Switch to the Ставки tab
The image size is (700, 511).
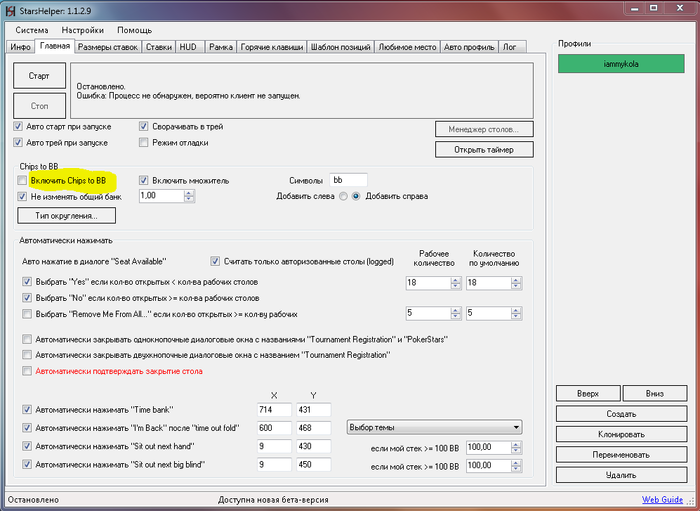(x=159, y=47)
